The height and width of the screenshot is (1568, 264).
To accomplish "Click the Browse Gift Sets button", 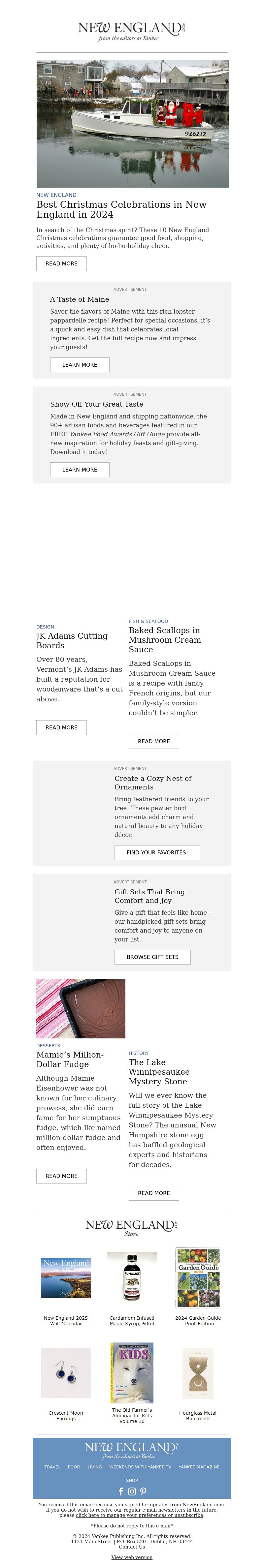I will [152, 957].
